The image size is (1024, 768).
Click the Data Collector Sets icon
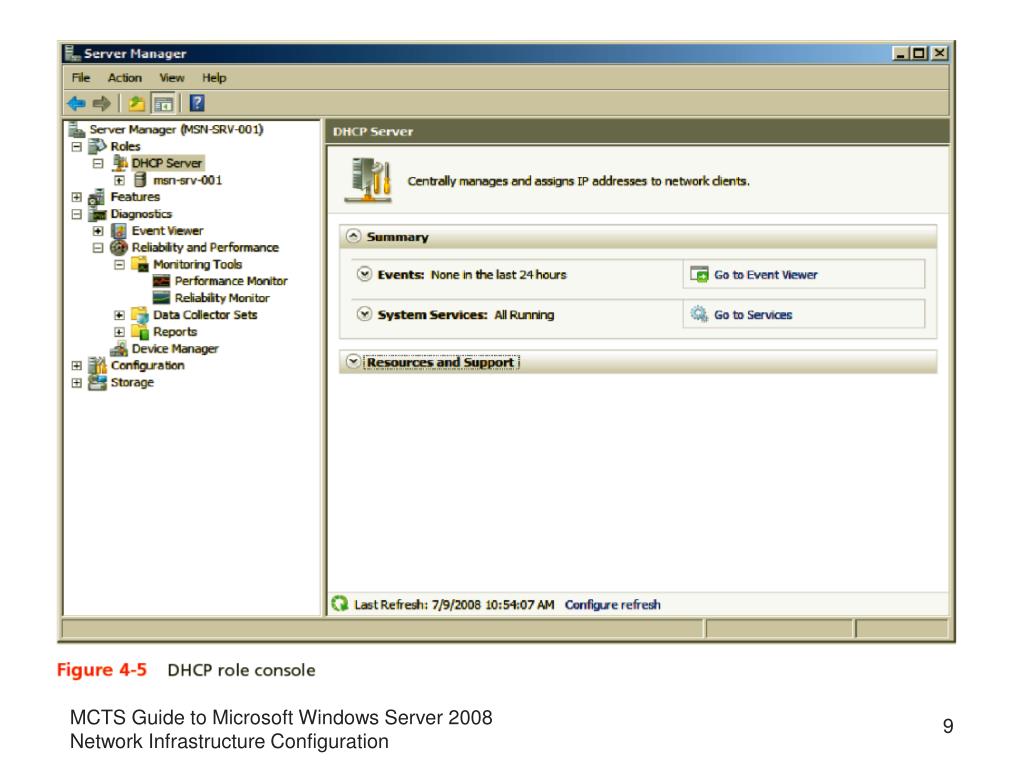(140, 315)
